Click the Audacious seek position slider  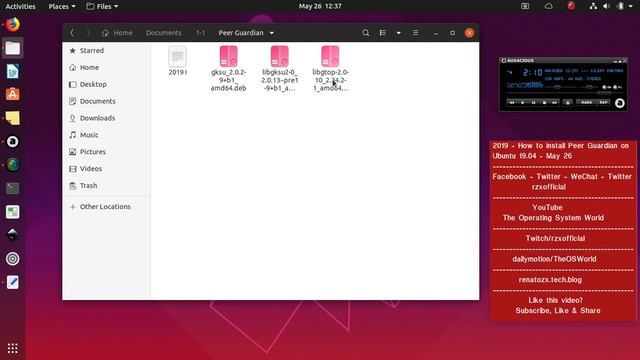[x=565, y=93]
